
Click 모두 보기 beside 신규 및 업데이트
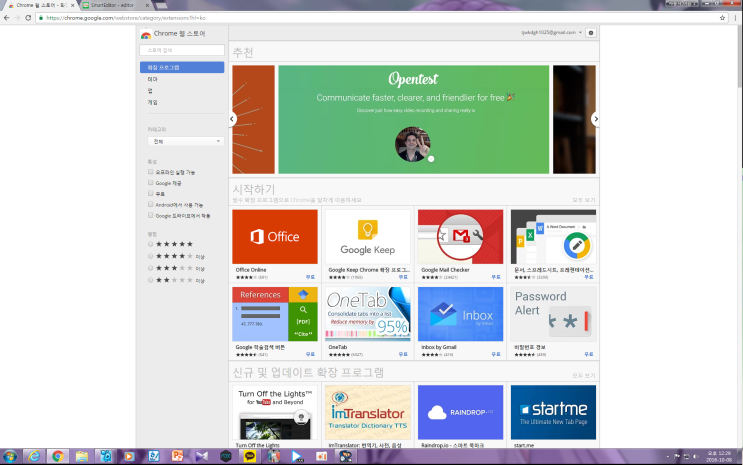[x=583, y=375]
